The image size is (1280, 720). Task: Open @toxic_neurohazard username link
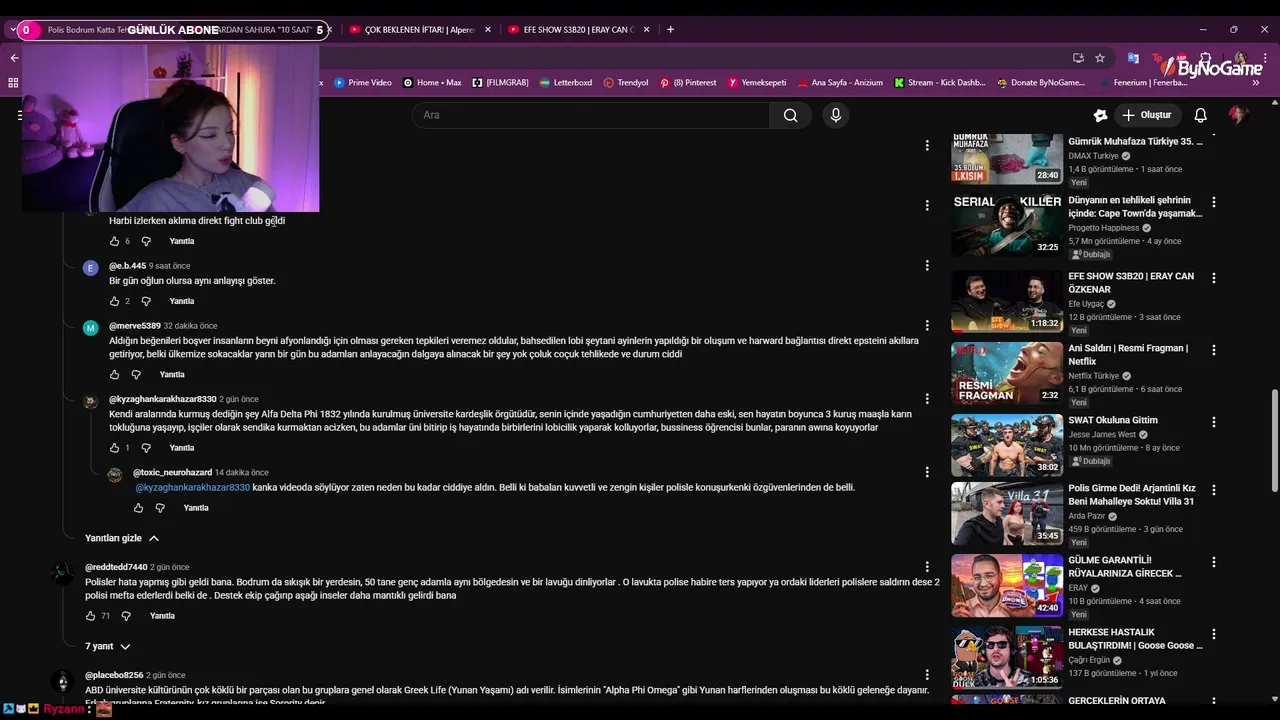tap(172, 472)
